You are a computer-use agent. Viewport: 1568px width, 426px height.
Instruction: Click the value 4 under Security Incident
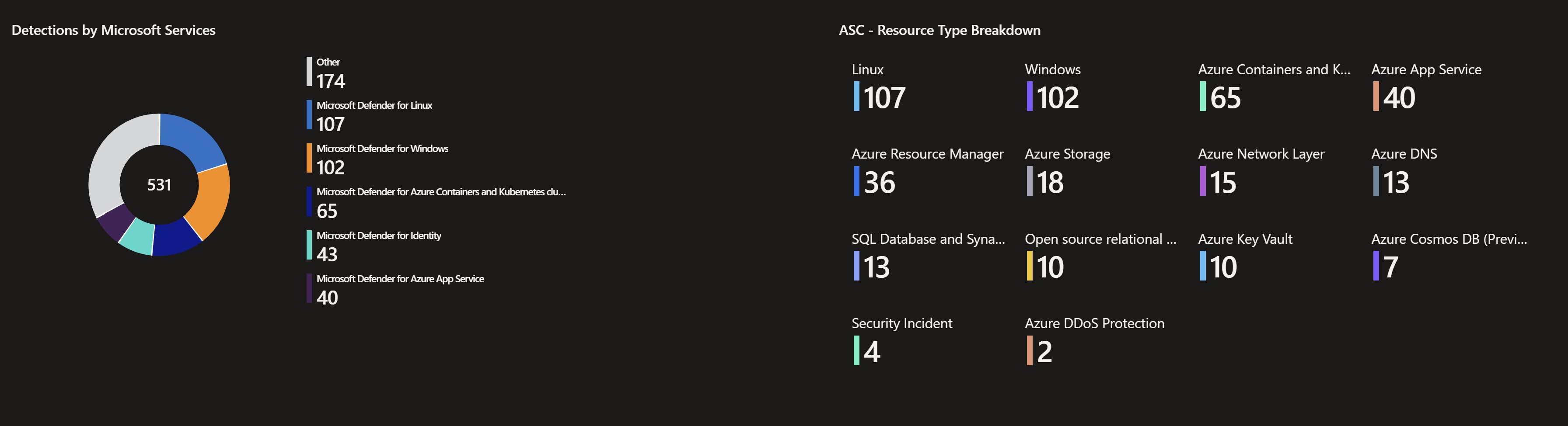point(872,352)
